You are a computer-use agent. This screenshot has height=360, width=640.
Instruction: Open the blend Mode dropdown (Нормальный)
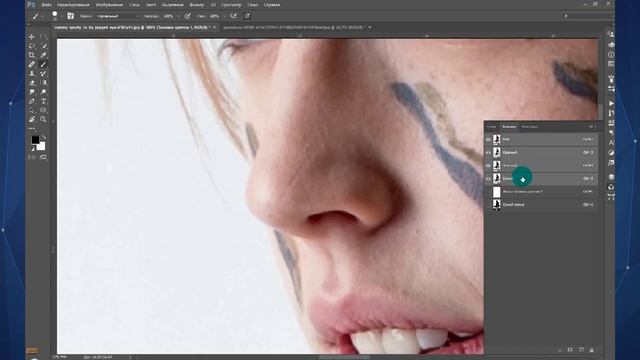pyautogui.click(x=118, y=16)
